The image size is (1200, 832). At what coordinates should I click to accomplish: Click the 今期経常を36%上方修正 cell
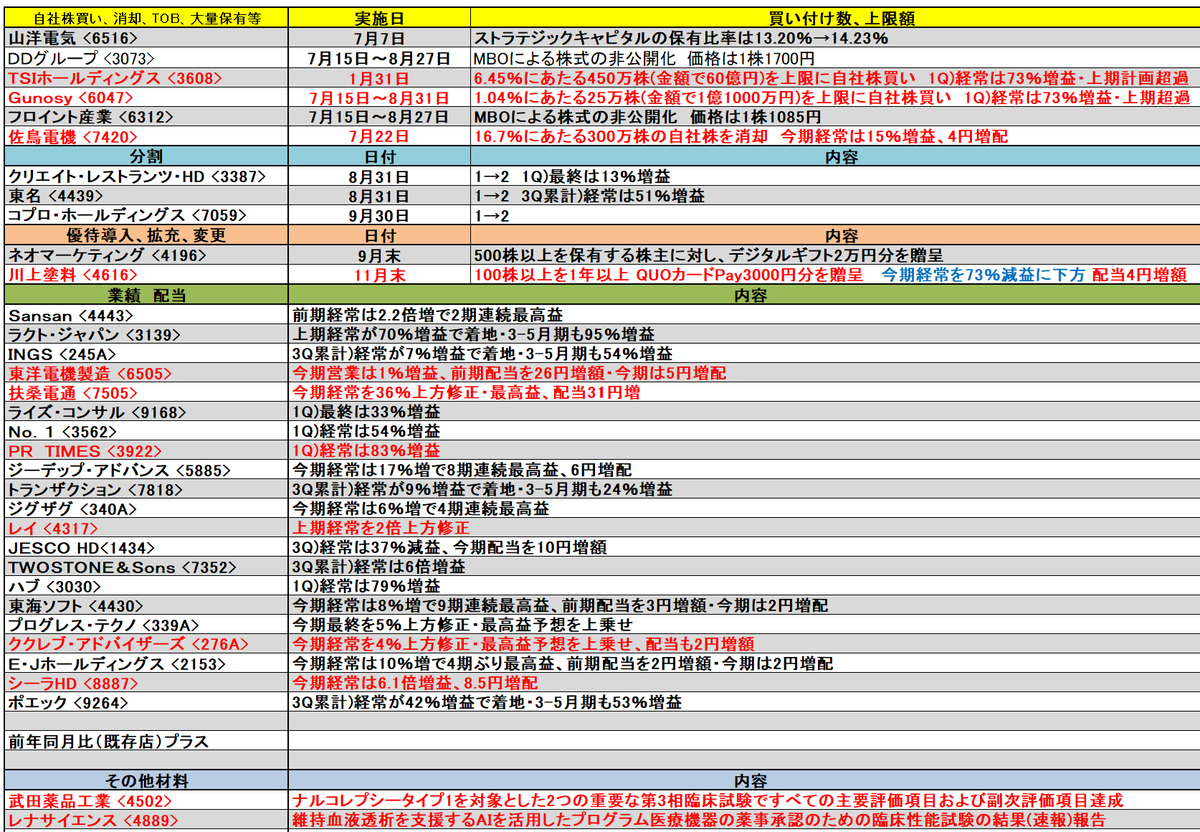tap(742, 392)
